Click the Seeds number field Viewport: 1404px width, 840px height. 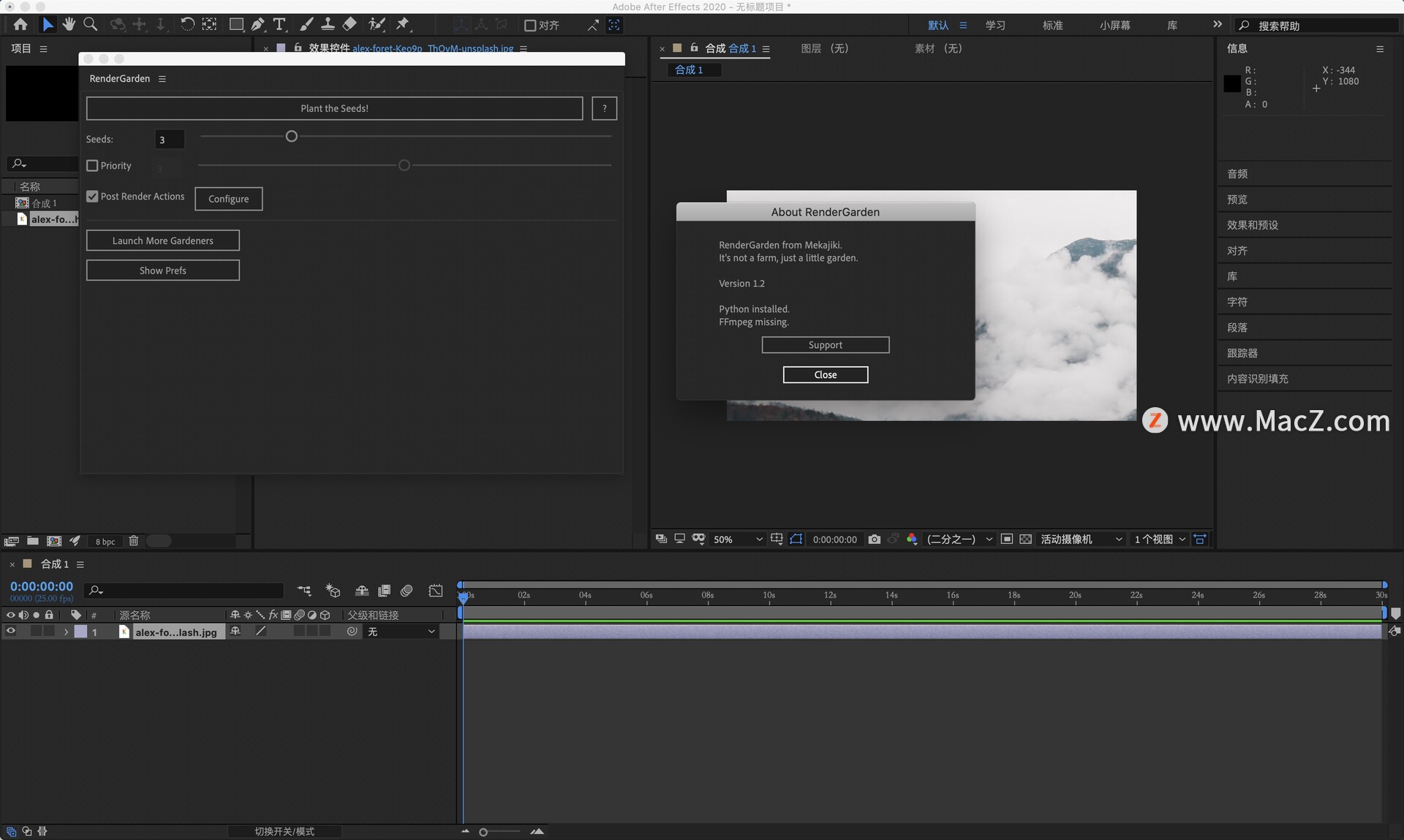pyautogui.click(x=170, y=140)
